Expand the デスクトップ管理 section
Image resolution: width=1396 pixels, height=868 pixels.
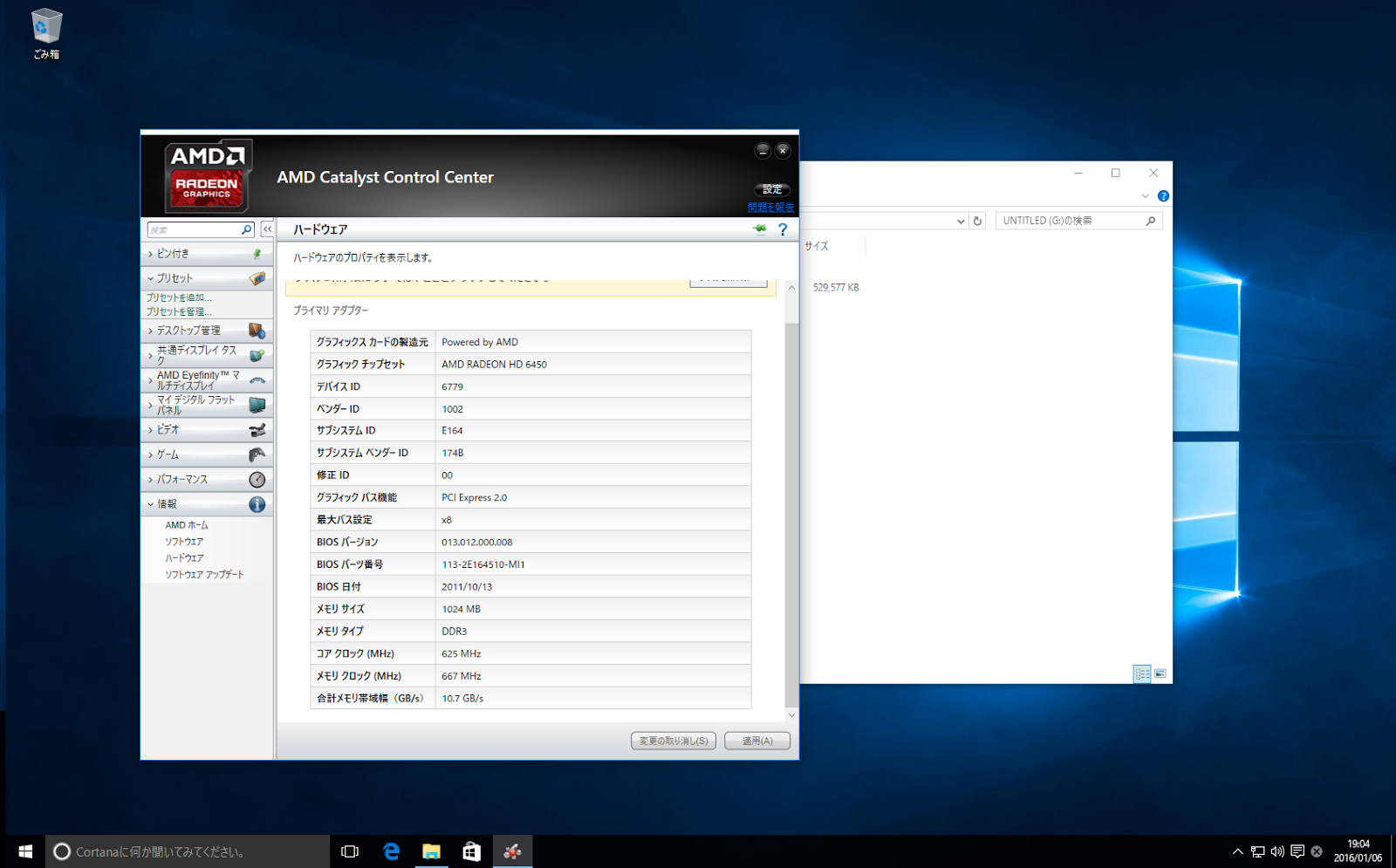pyautogui.click(x=151, y=331)
